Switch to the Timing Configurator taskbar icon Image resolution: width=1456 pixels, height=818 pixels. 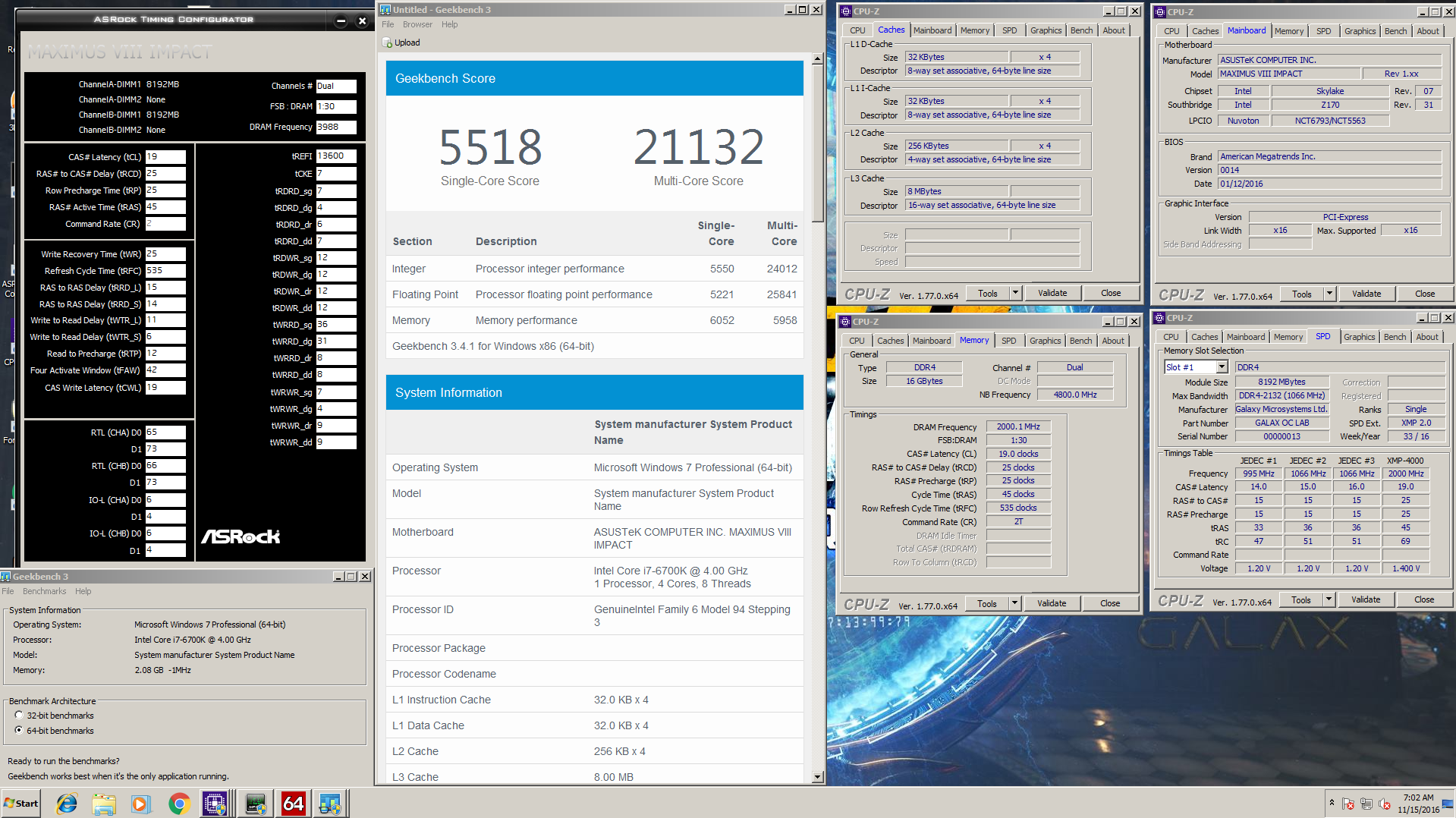(256, 804)
